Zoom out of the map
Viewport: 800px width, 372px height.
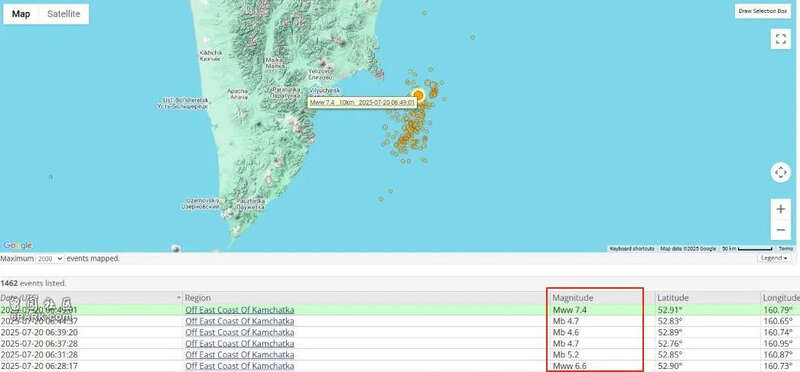click(x=780, y=230)
